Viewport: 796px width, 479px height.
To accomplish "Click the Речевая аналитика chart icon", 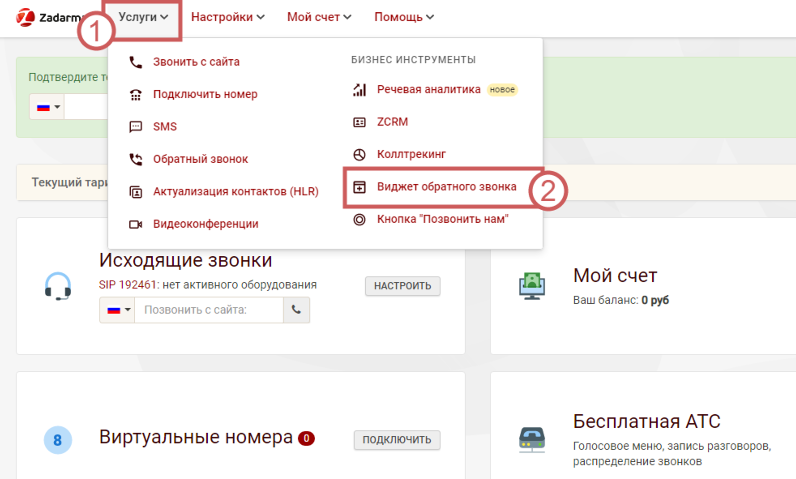I will tap(360, 90).
